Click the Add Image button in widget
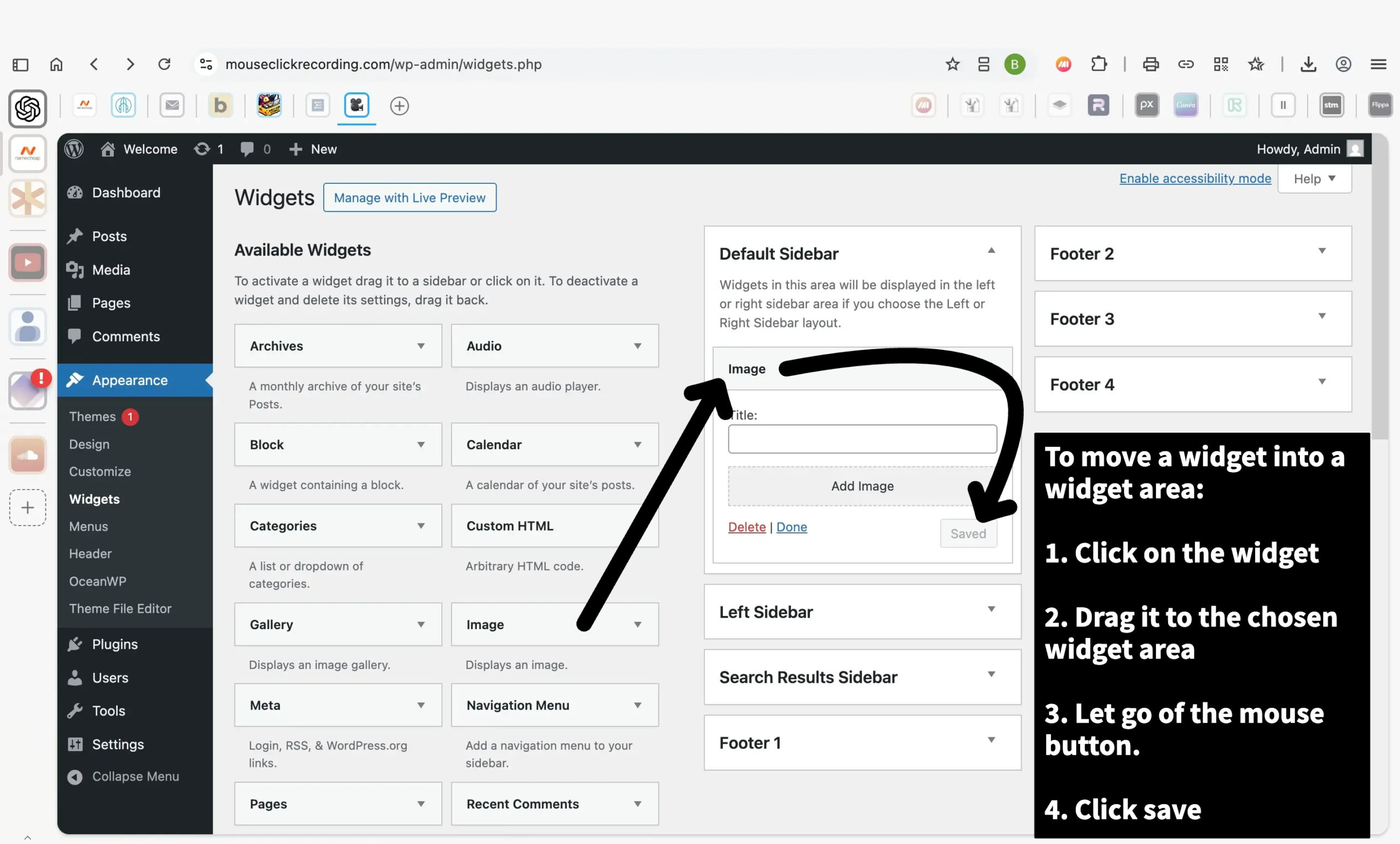The width and height of the screenshot is (1400, 844). point(862,486)
